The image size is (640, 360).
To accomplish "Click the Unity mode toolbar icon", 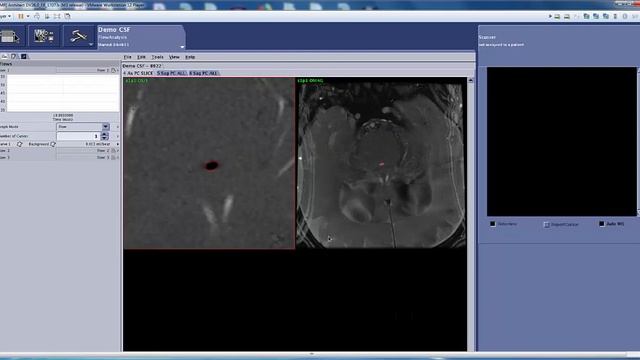I will (67, 16).
